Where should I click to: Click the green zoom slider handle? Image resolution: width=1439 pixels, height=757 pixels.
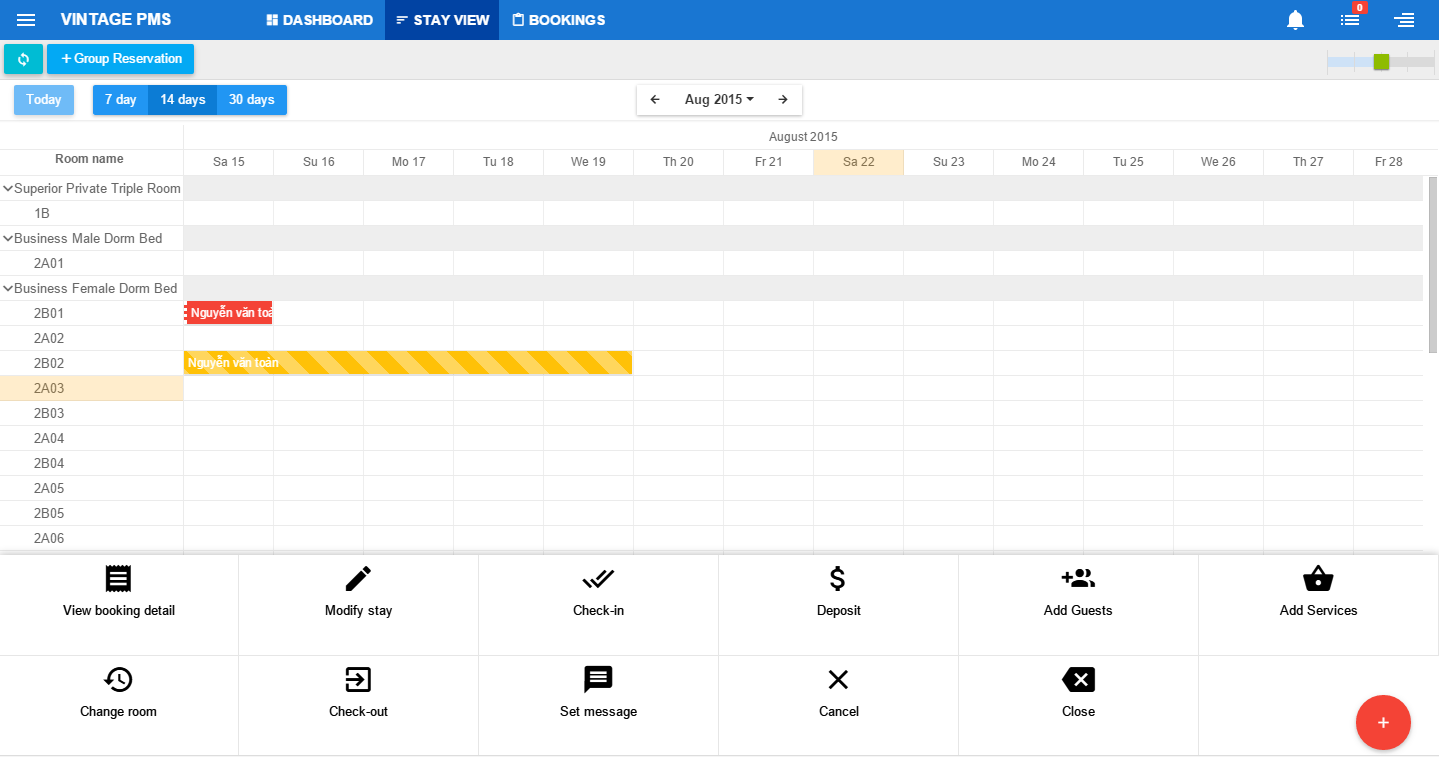1381,62
